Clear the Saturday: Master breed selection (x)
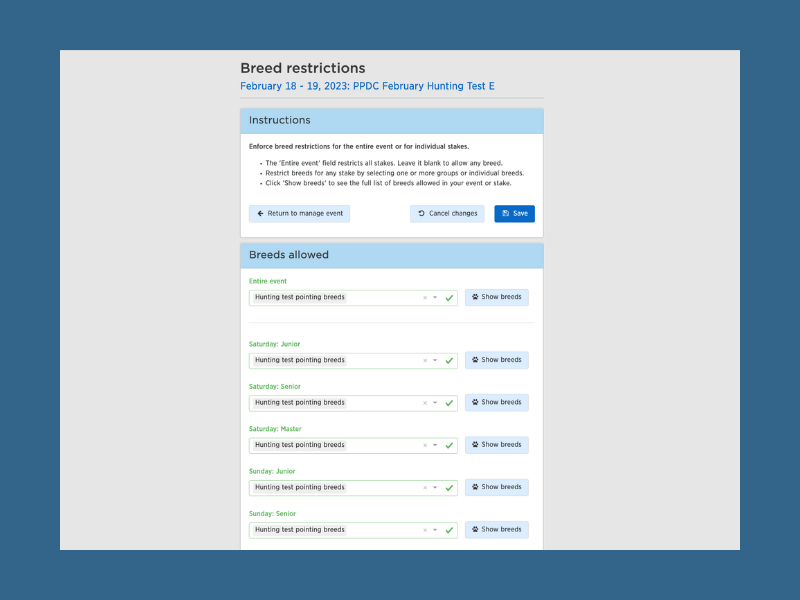Screen dimensions: 800x600 [x=425, y=446]
